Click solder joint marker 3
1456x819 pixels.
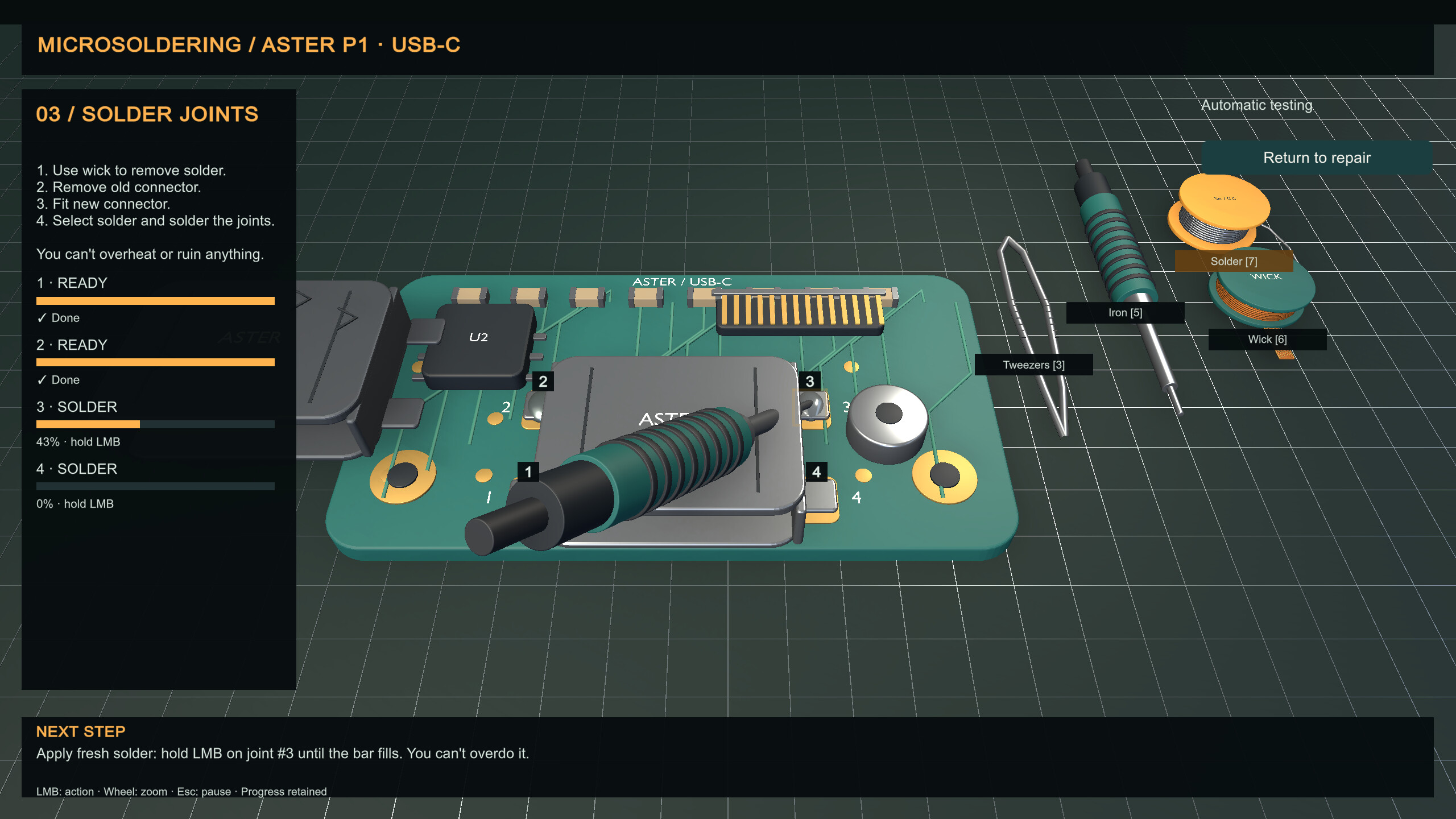[x=809, y=381]
